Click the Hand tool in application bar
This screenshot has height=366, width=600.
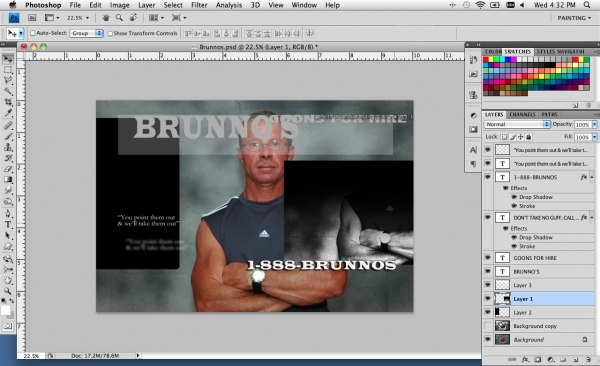pos(106,18)
